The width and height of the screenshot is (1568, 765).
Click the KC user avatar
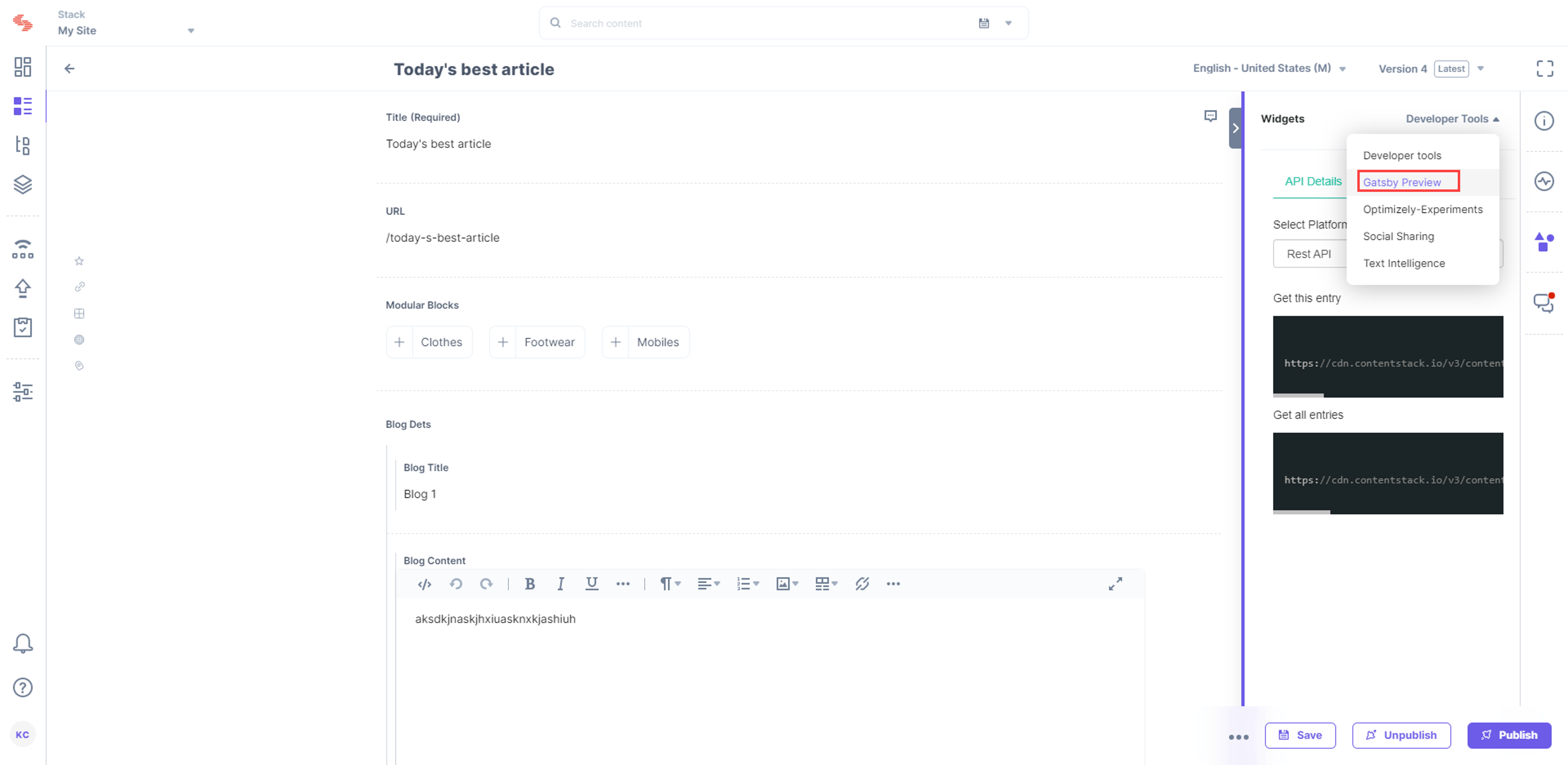22,734
